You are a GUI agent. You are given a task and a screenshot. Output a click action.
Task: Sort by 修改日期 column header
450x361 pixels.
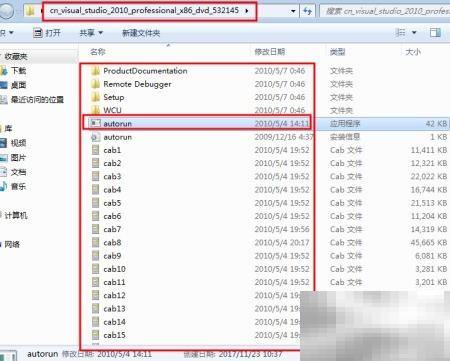tap(270, 52)
